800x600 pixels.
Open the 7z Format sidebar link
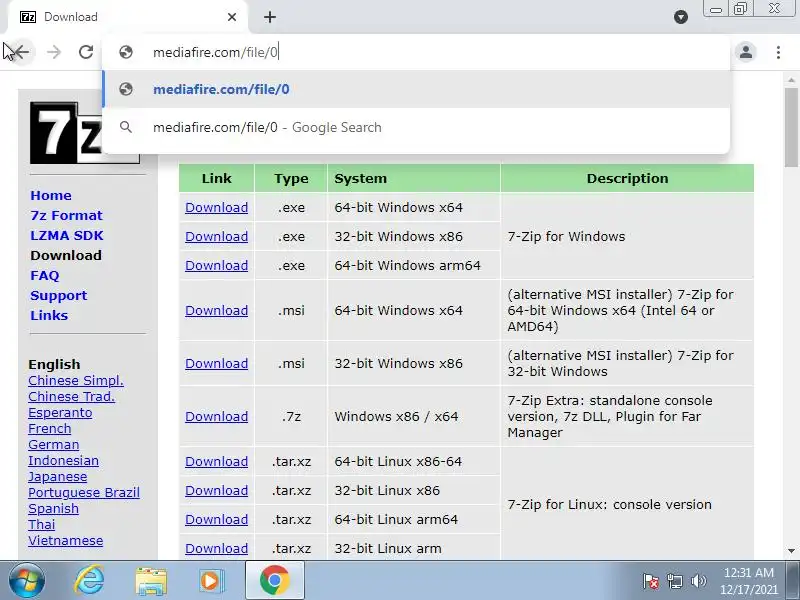pyautogui.click(x=66, y=215)
